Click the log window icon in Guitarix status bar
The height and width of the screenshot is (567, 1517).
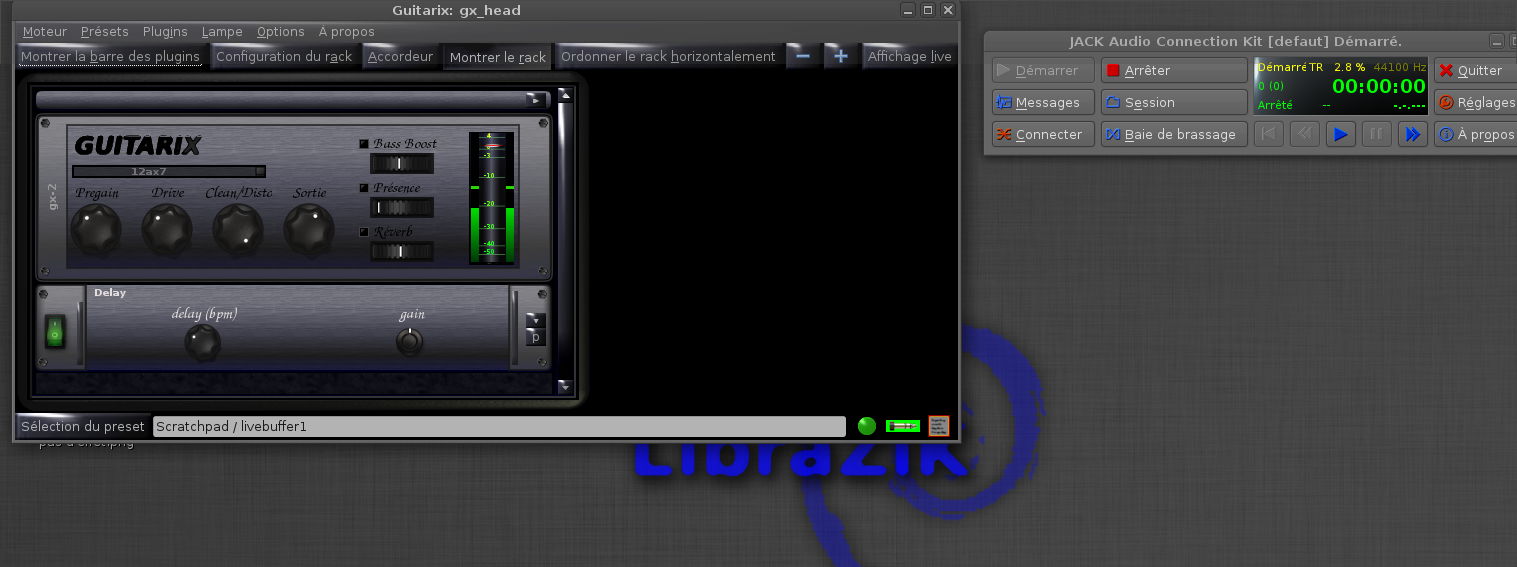(938, 426)
